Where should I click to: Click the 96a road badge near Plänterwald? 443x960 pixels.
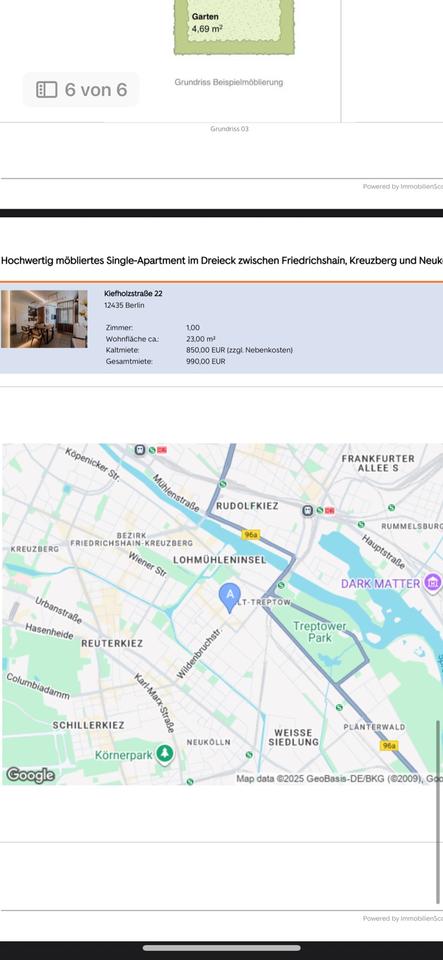(x=389, y=745)
